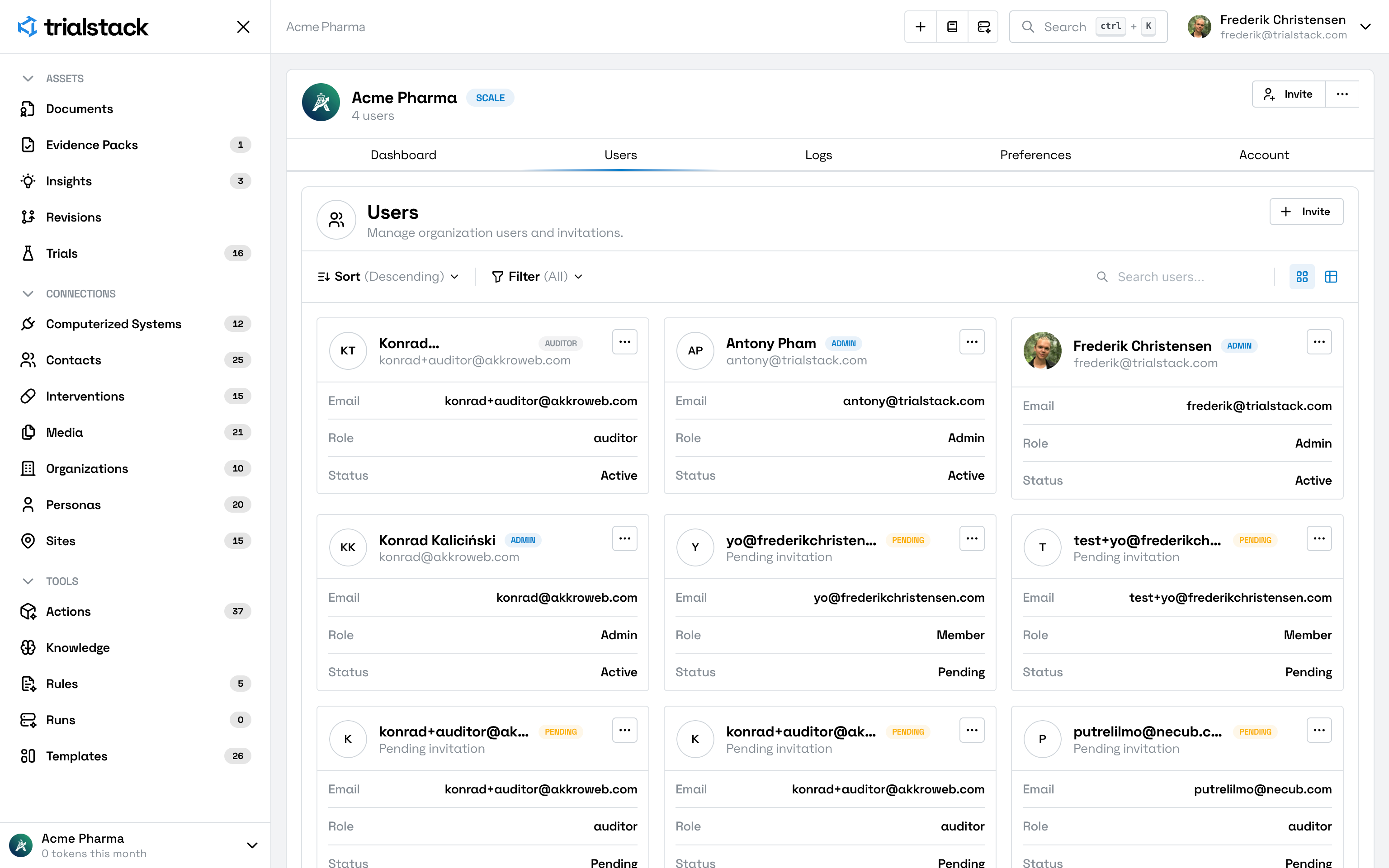This screenshot has width=1389, height=868.
Task: Open the Account tab
Action: tap(1264, 155)
